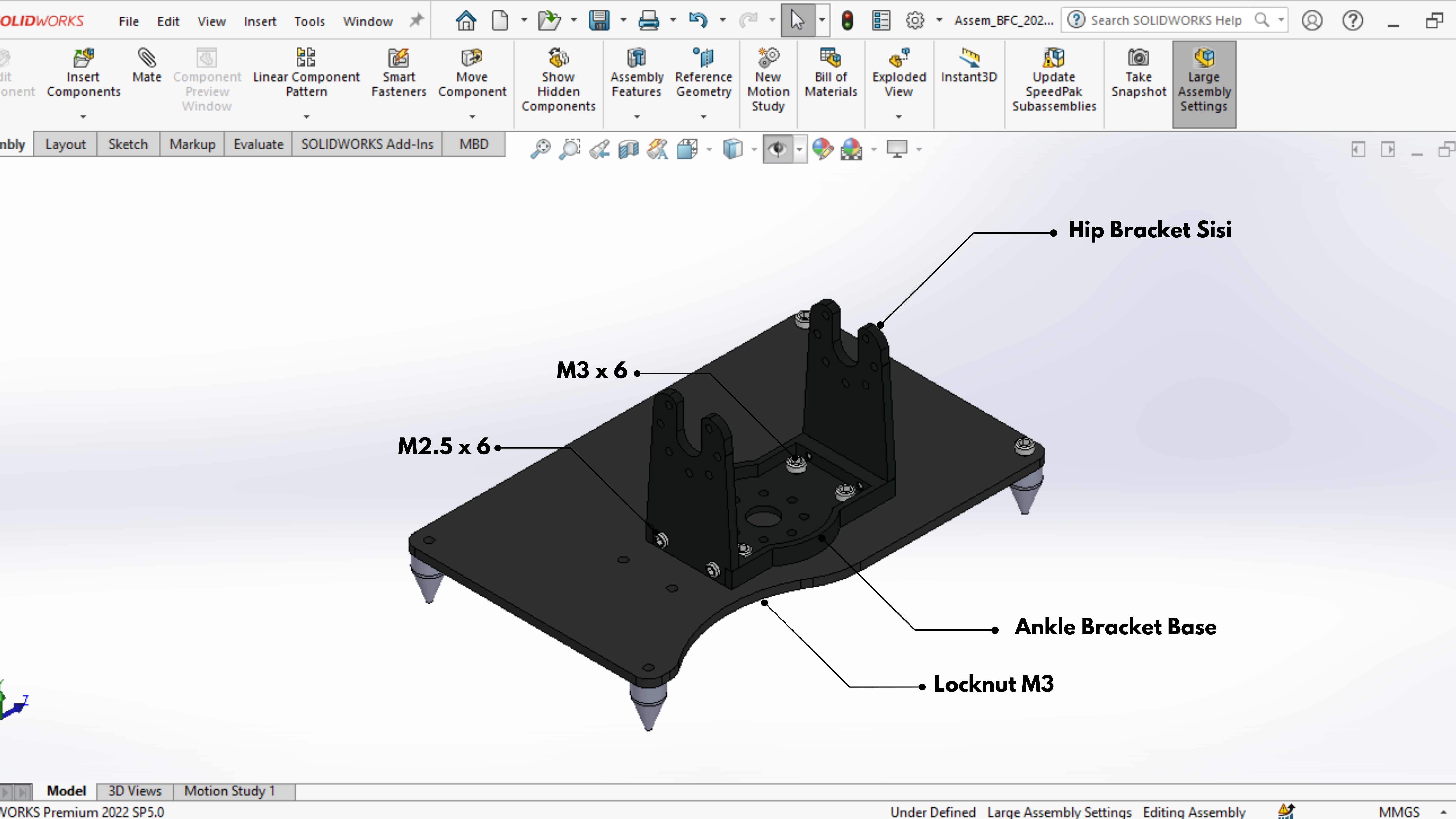The image size is (1456, 819).
Task: Launch Smart Fasteners
Action: coord(398,73)
